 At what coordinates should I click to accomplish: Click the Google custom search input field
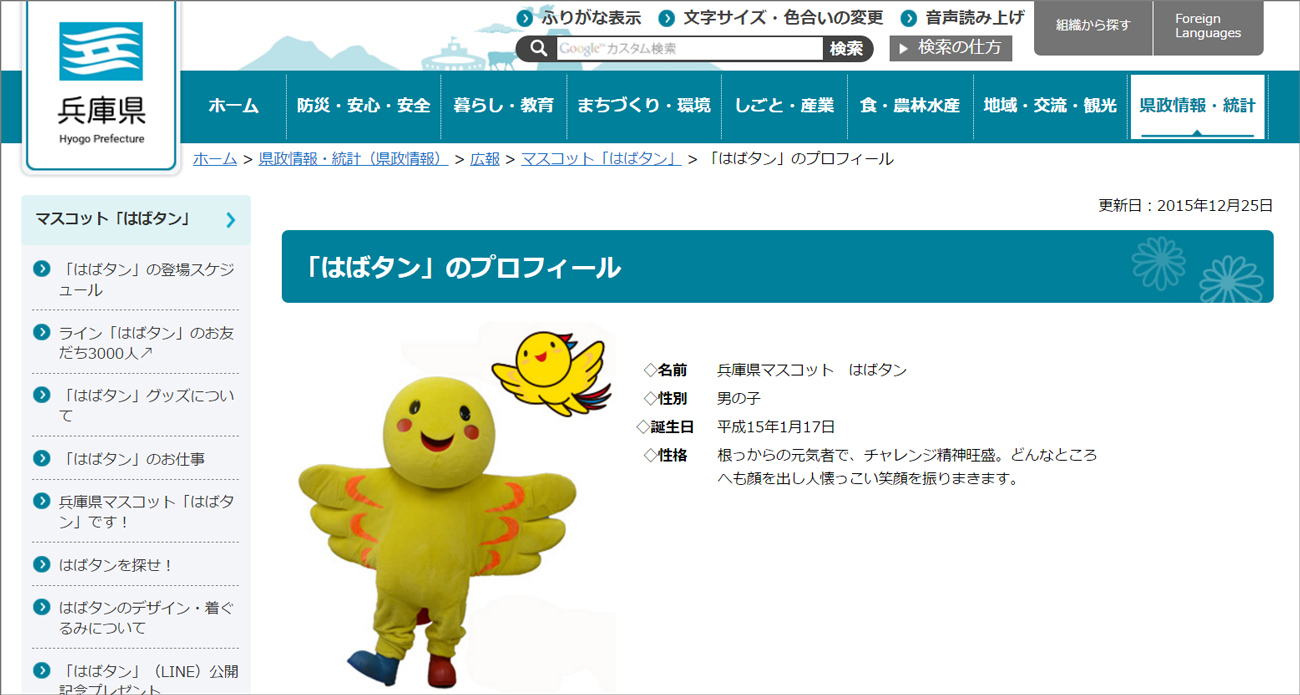point(690,48)
